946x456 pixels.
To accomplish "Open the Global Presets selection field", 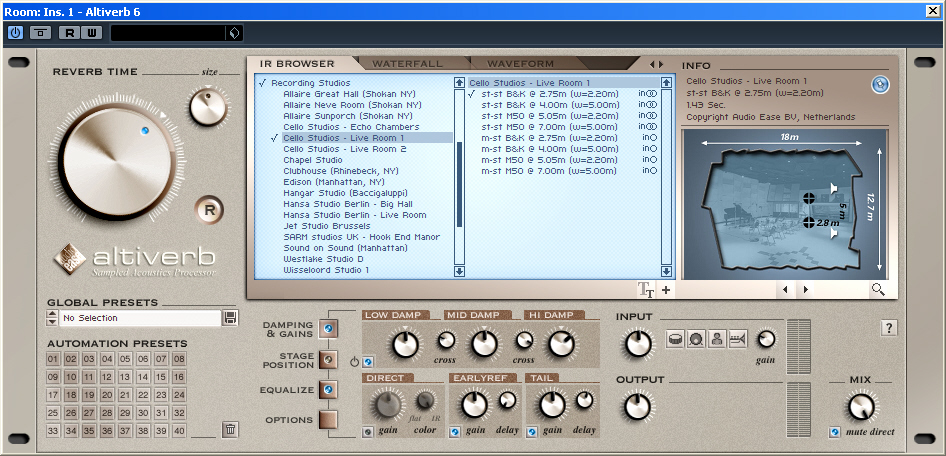I will click(x=140, y=318).
